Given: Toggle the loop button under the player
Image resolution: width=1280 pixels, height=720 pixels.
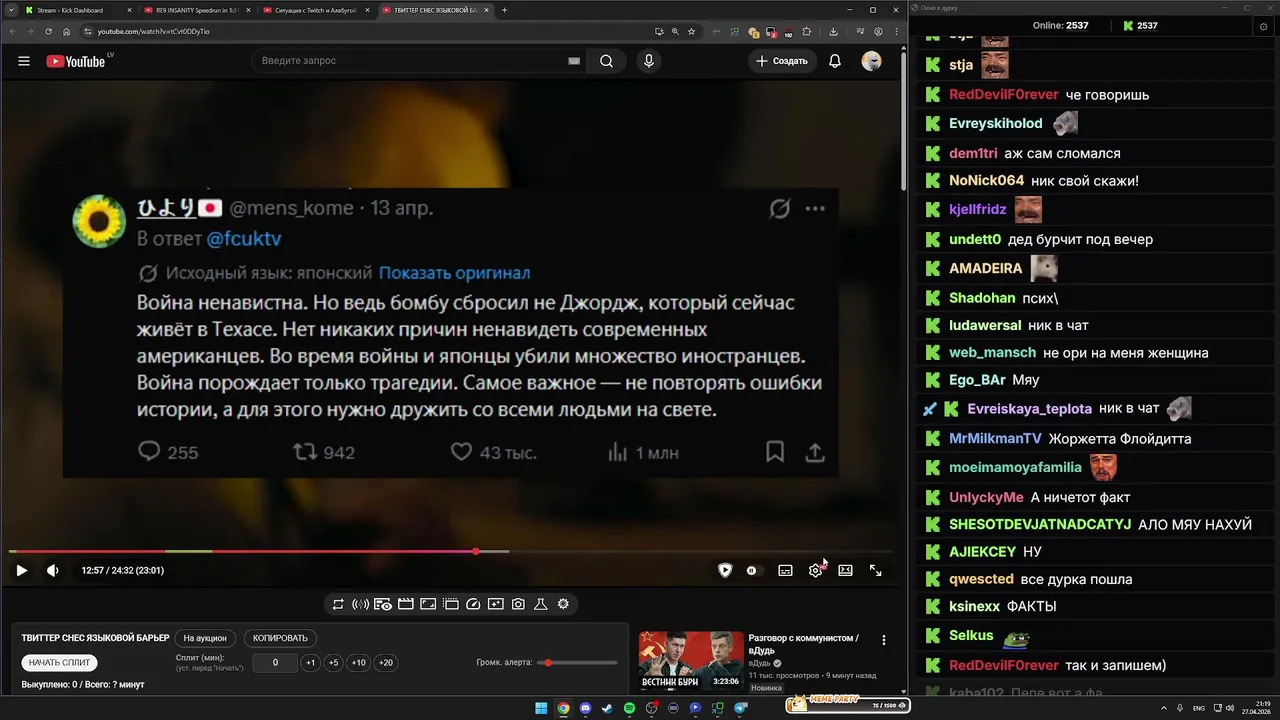Looking at the screenshot, I should pyautogui.click(x=338, y=604).
